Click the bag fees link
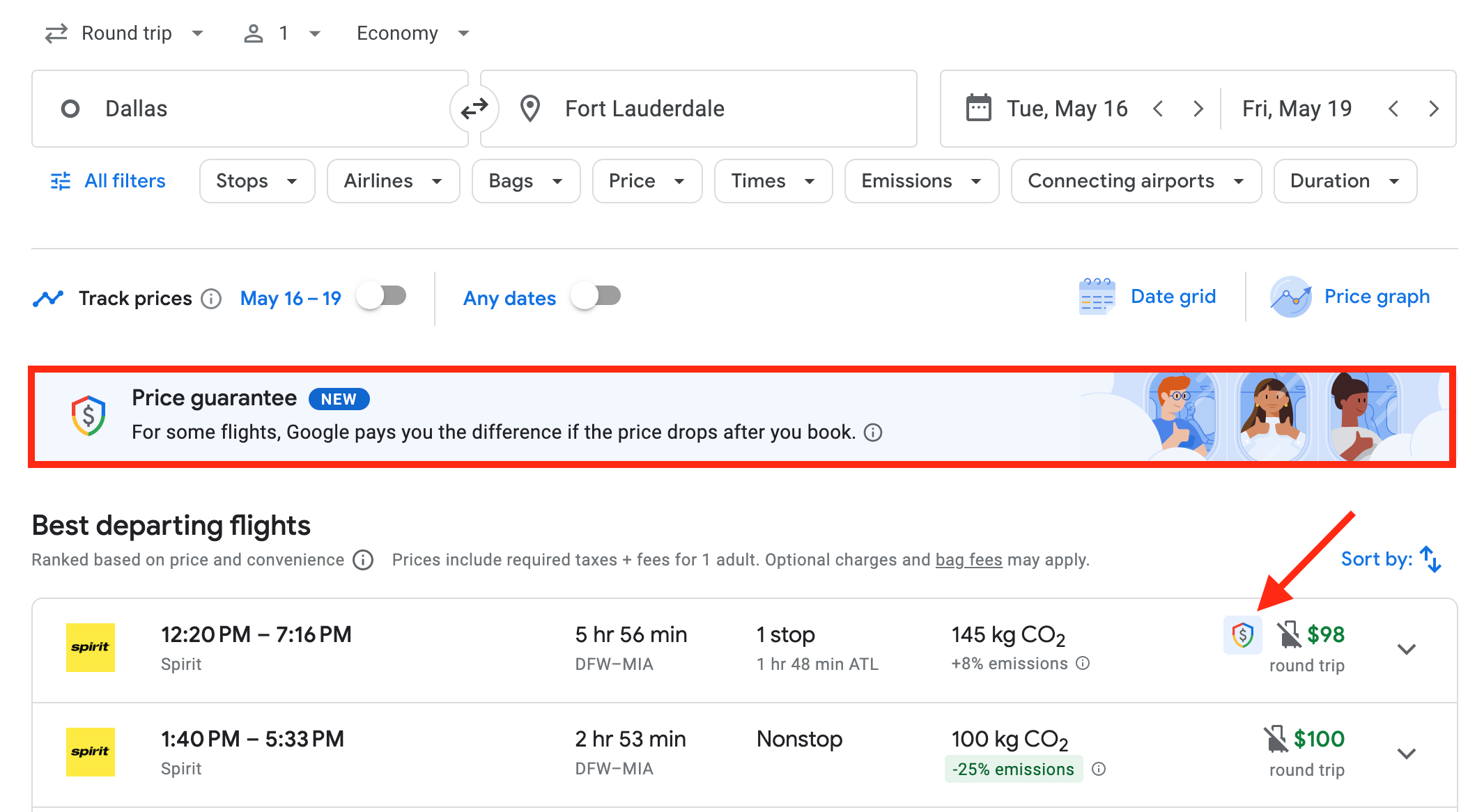This screenshot has width=1484, height=812. coord(969,560)
